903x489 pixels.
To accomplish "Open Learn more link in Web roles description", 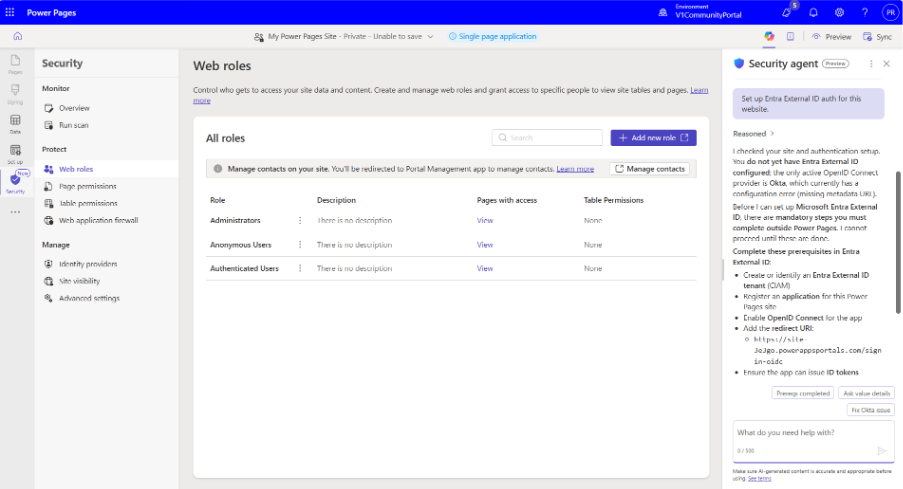I will (699, 90).
